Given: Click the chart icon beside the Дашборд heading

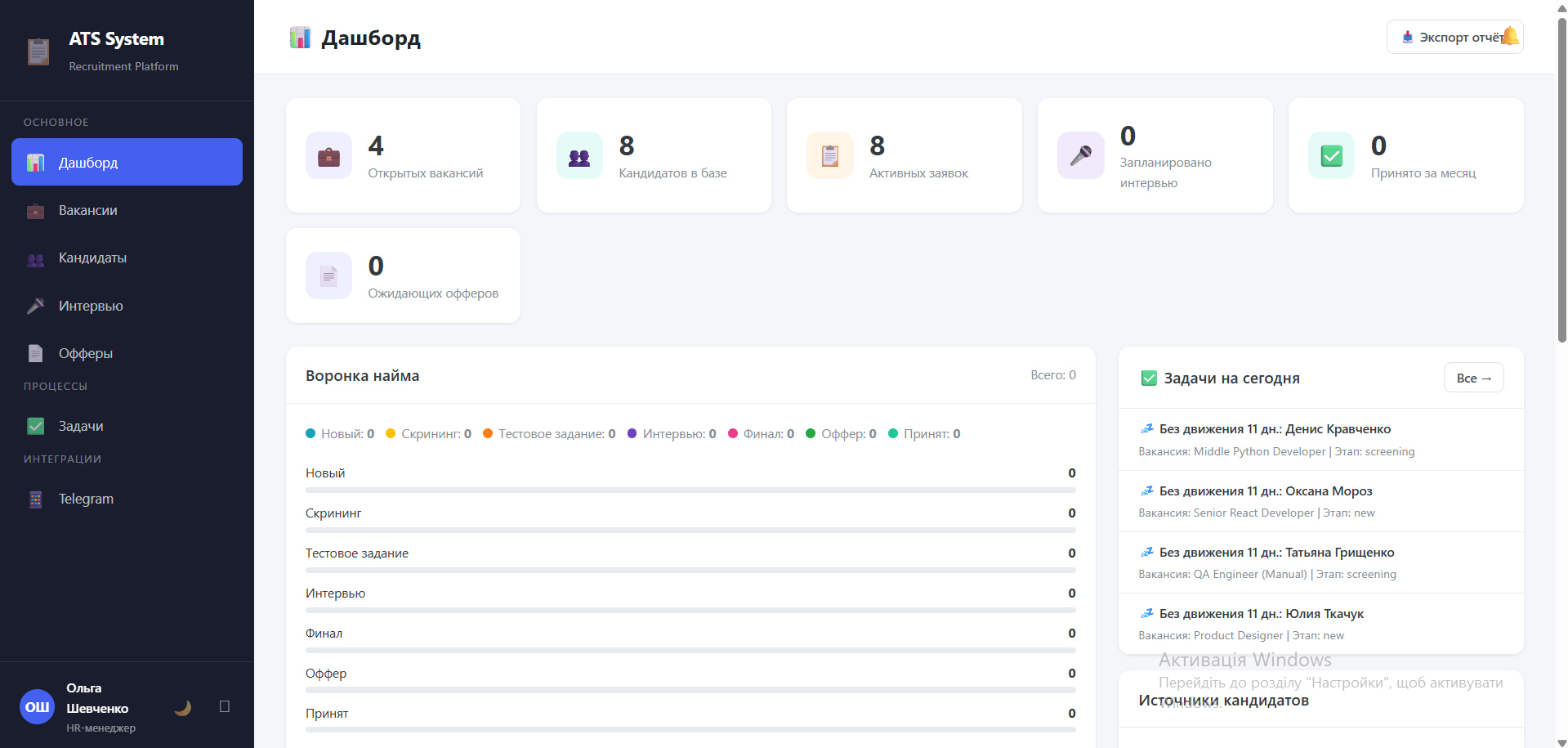Looking at the screenshot, I should point(300,38).
